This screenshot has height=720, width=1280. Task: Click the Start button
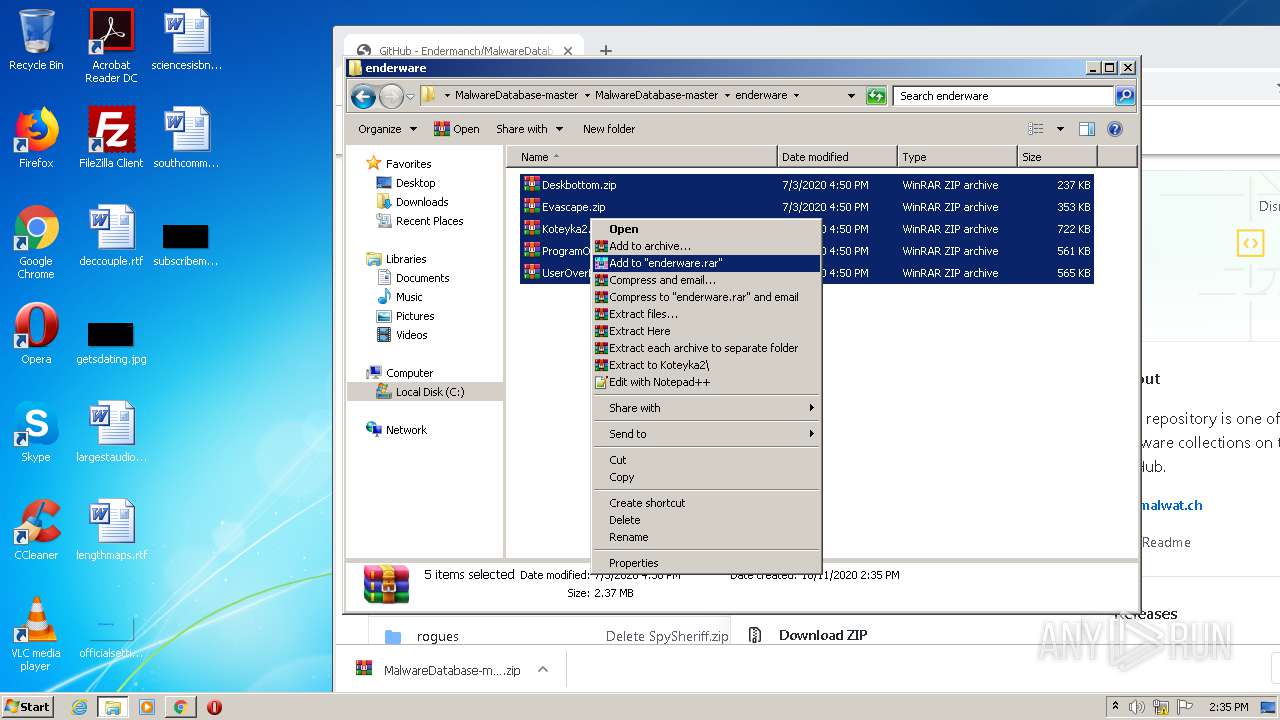28,707
